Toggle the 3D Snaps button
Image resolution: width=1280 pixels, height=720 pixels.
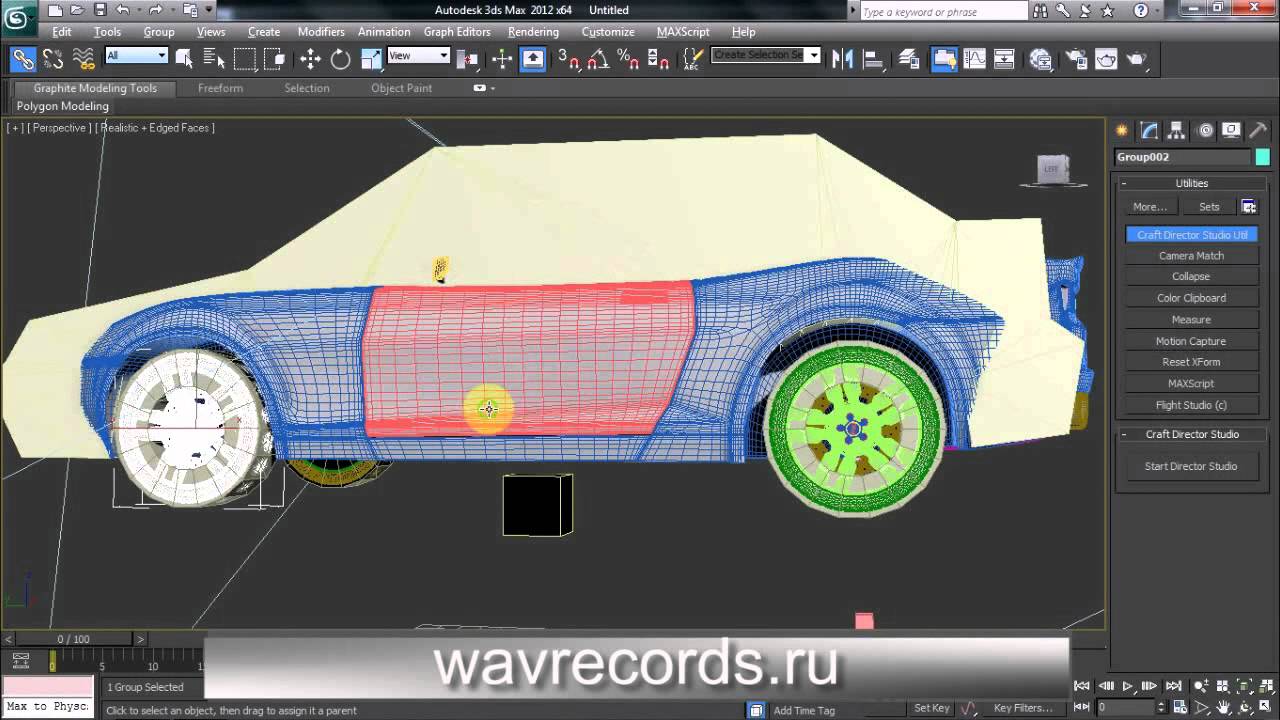click(568, 59)
